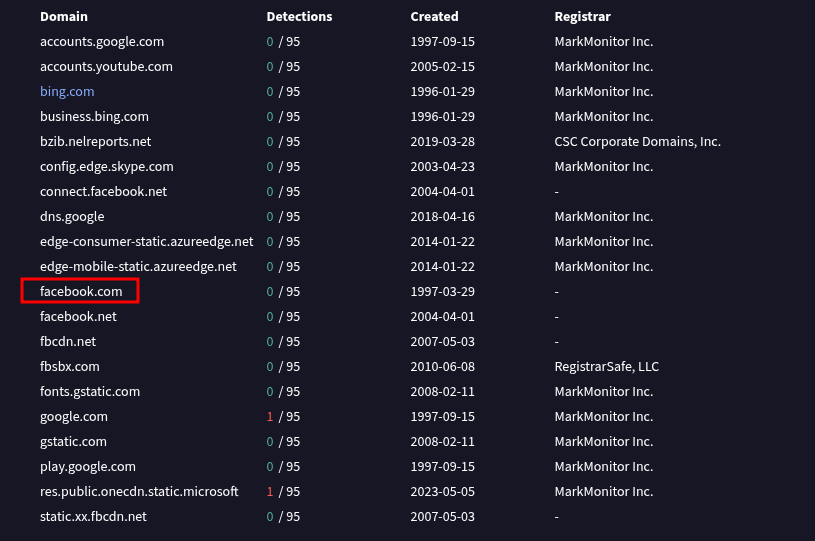Image resolution: width=815 pixels, height=541 pixels.
Task: Click the google.com domain
Action: 74,416
